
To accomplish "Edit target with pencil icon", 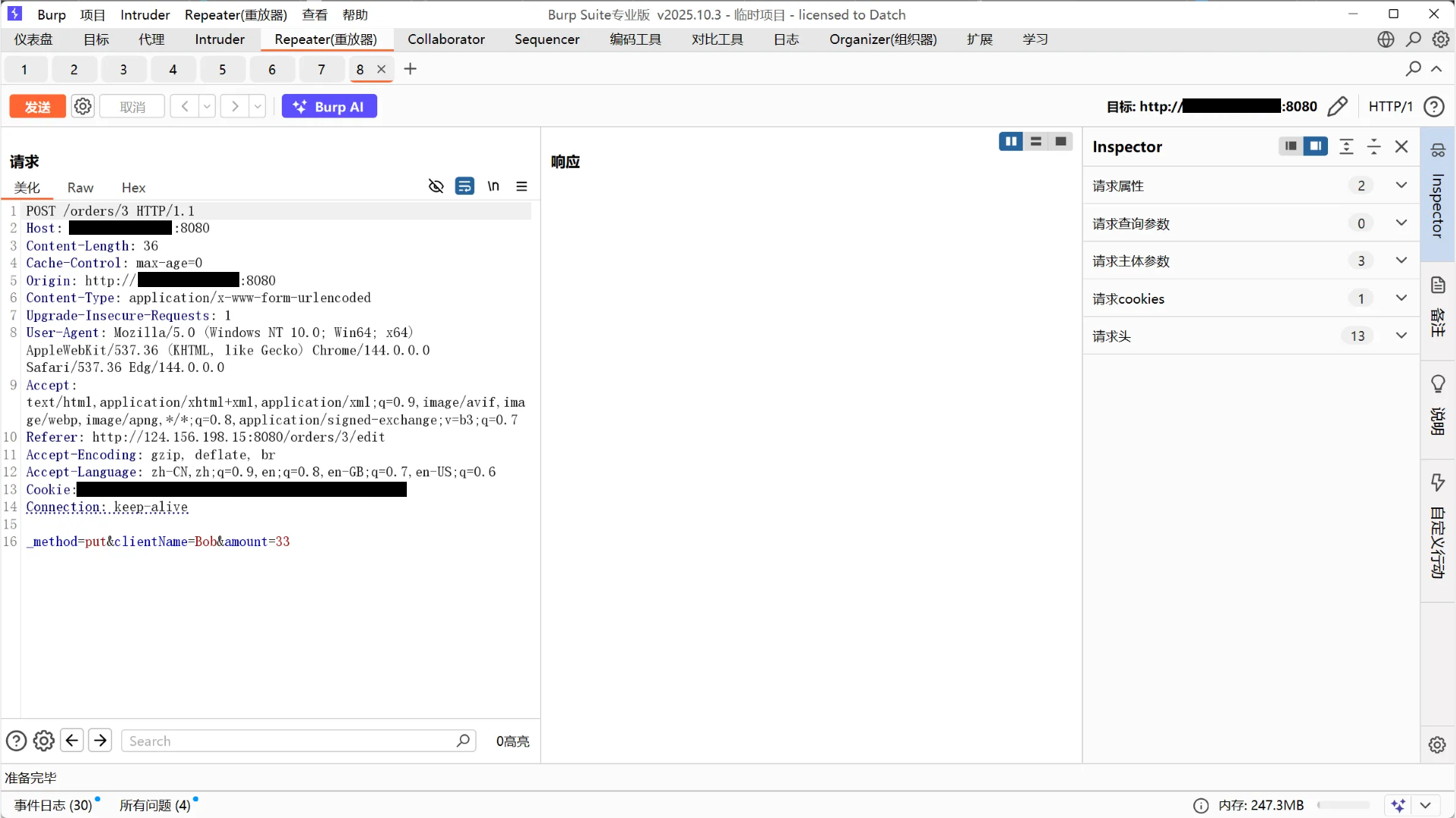I will pyautogui.click(x=1338, y=107).
